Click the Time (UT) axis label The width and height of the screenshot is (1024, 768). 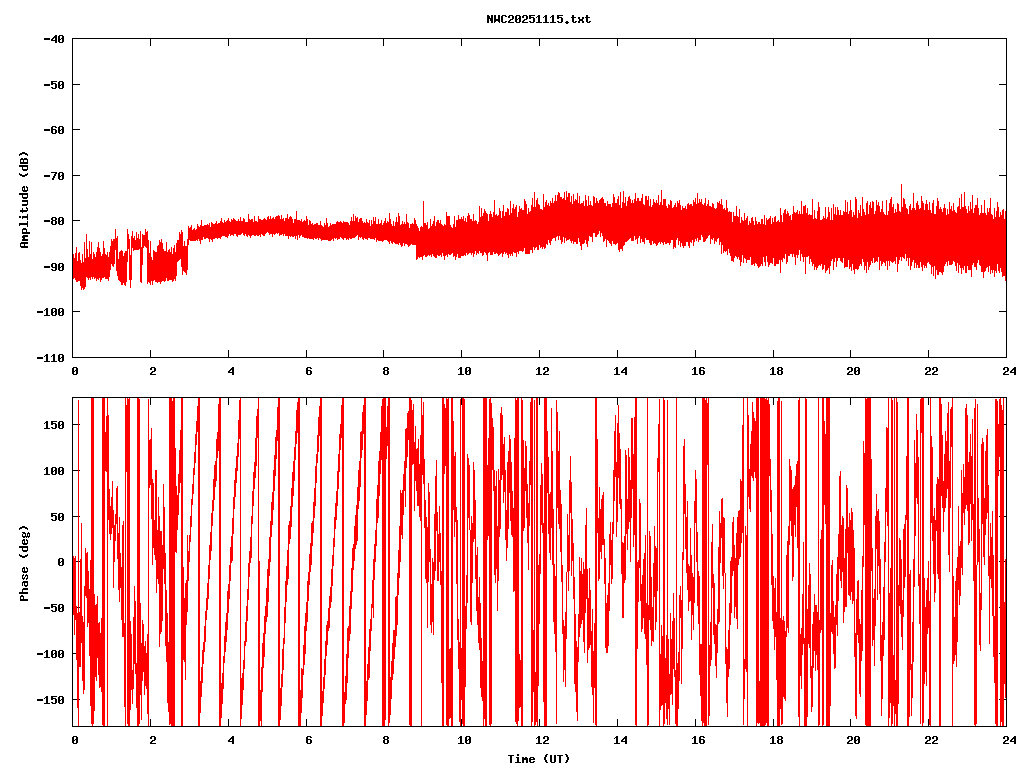[538, 759]
